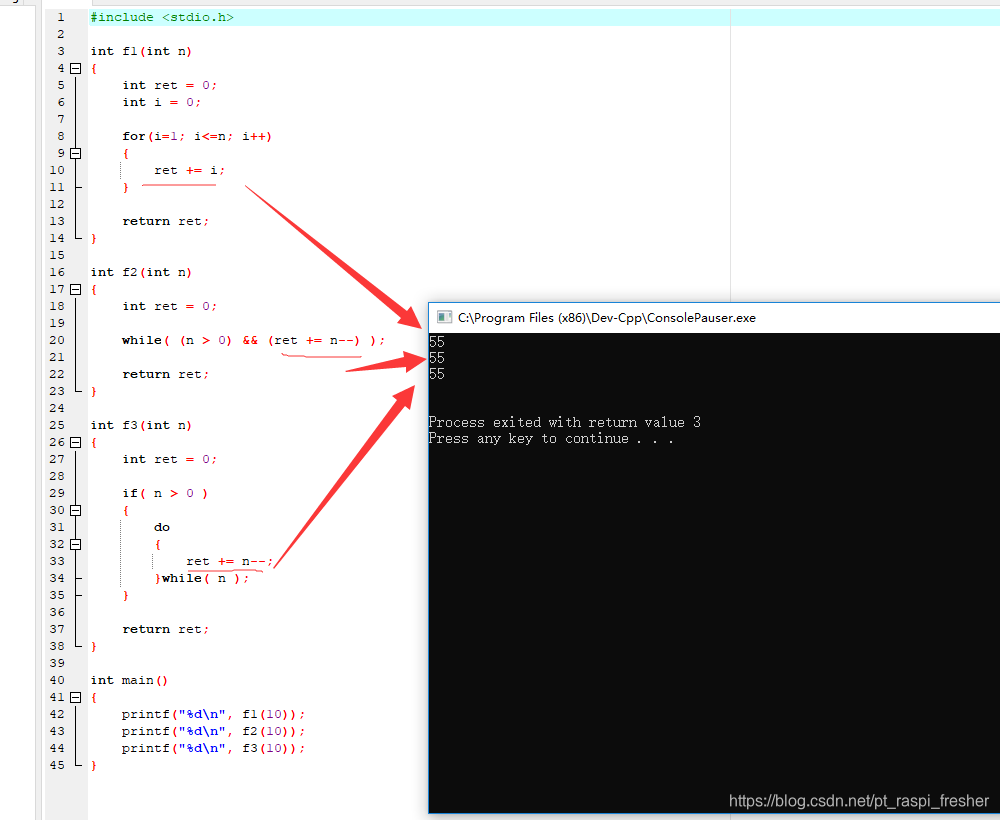Click the 'for(i=1; i<=n; i++)' statement

(197, 136)
